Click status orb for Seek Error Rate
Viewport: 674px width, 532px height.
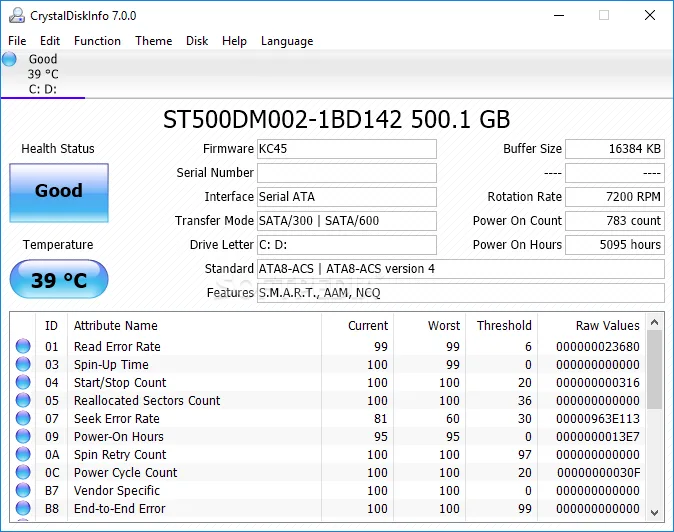pyautogui.click(x=23, y=418)
